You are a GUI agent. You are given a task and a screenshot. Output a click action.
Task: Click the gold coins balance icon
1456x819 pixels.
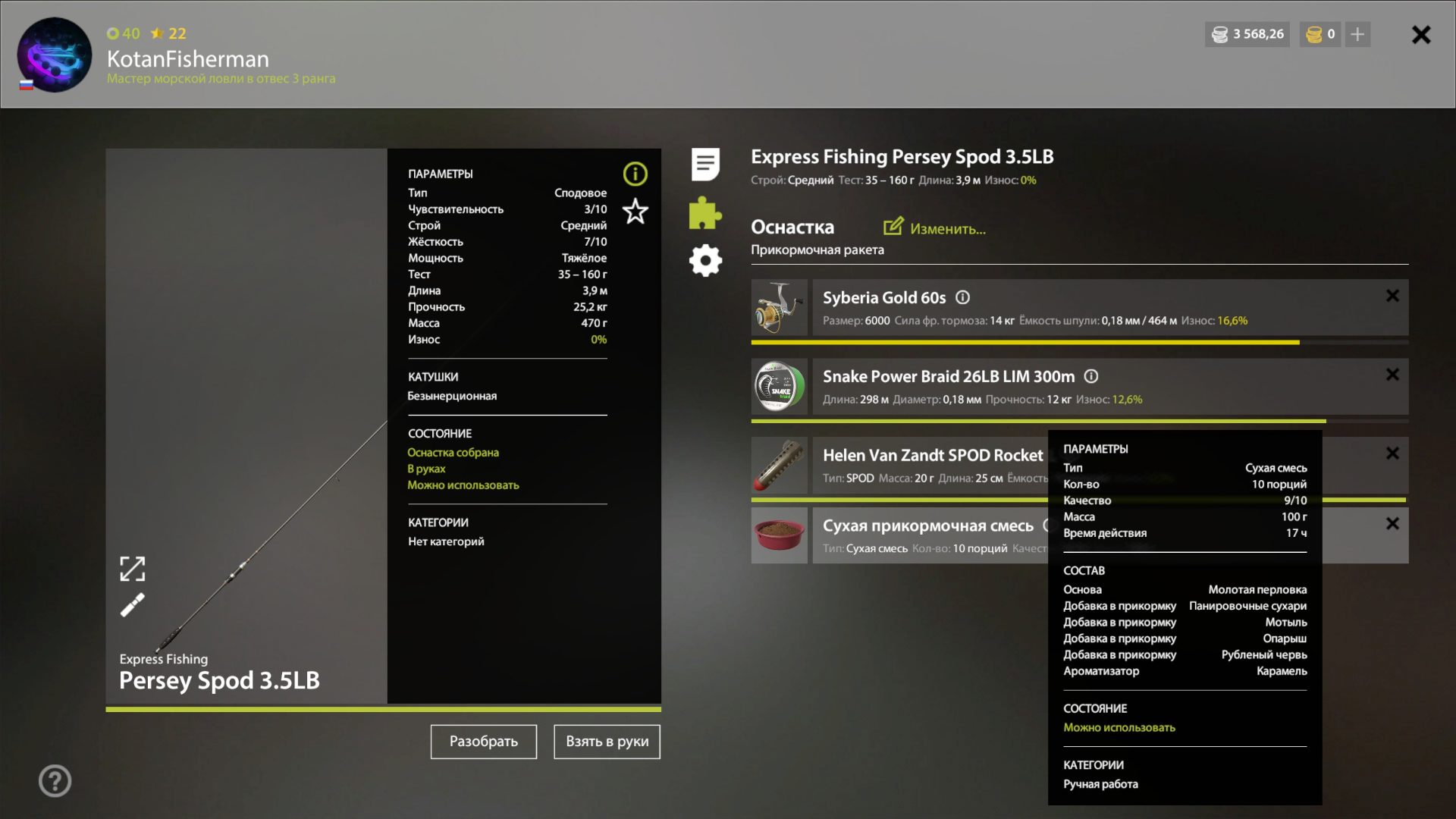[x=1313, y=34]
